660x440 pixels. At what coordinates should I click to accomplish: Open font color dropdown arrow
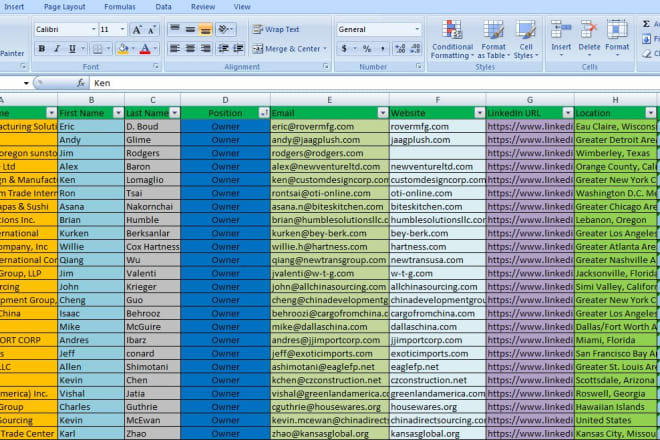click(x=155, y=49)
